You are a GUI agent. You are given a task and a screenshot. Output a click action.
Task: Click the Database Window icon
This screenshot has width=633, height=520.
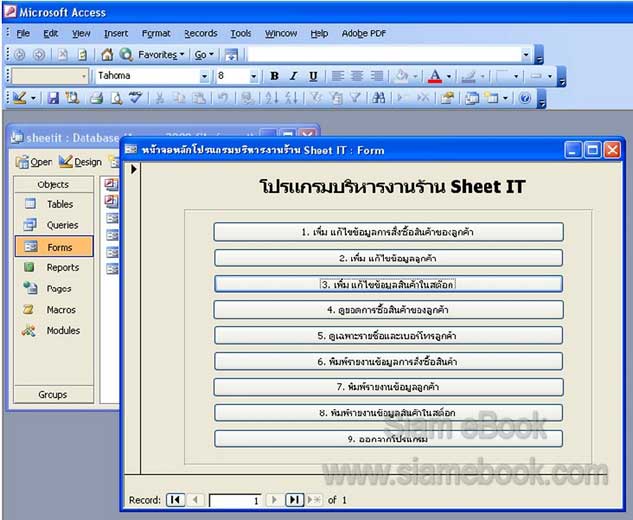pos(471,98)
